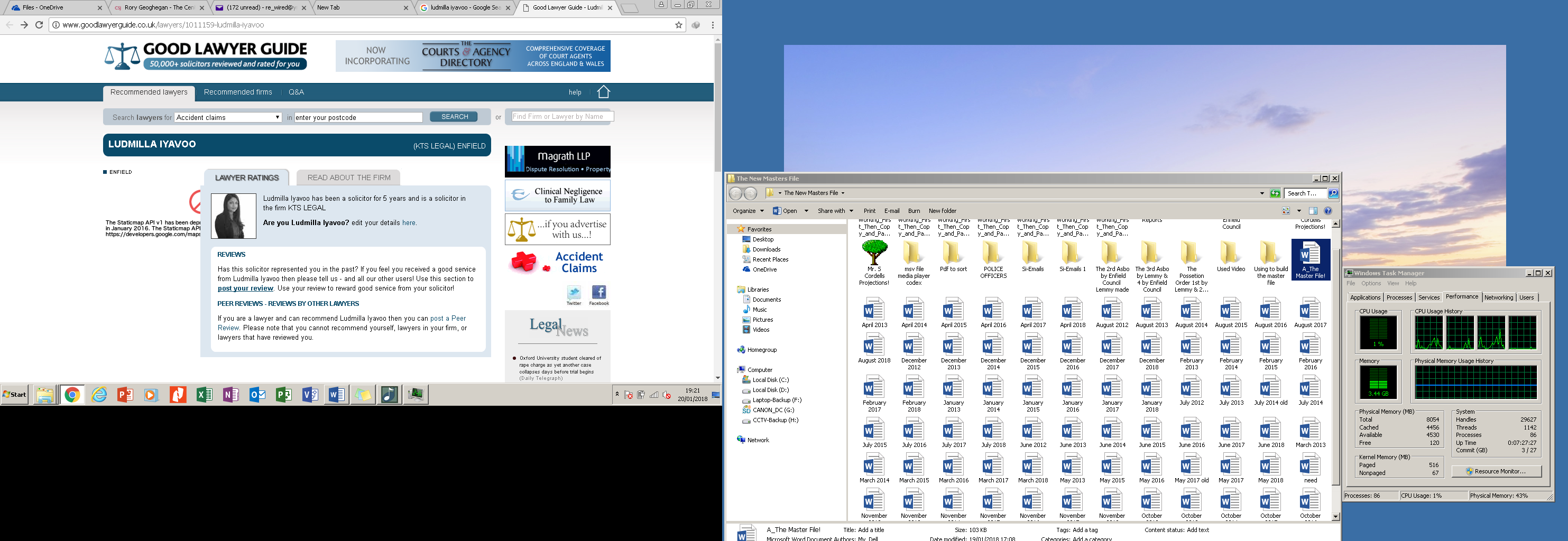
Task: Open the Networking tab in Task Manager
Action: [1498, 297]
